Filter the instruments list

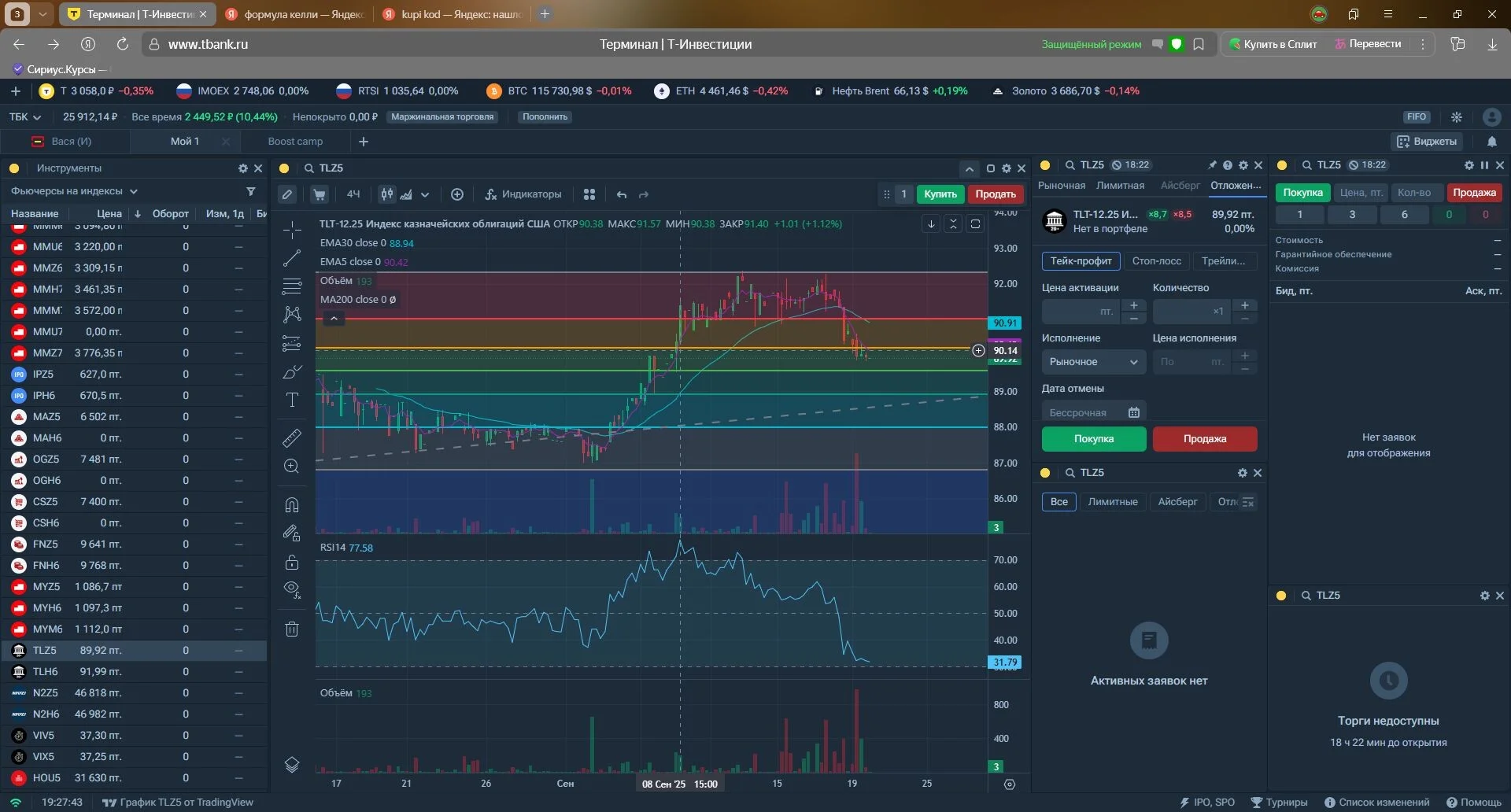251,191
